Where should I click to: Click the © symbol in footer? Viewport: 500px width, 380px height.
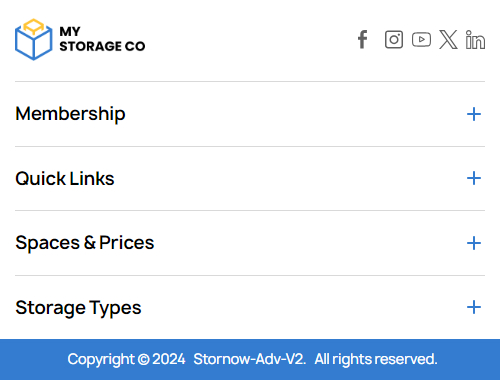click(x=143, y=359)
